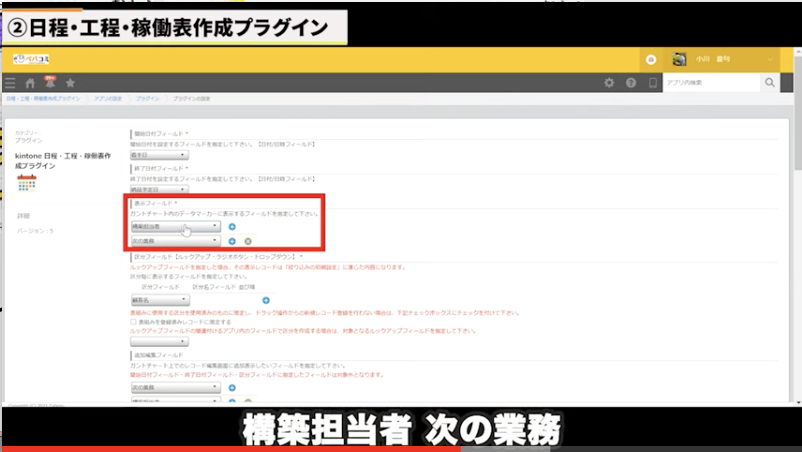Go to the portal home icon
This screenshot has height=452, width=802.
click(x=30, y=83)
